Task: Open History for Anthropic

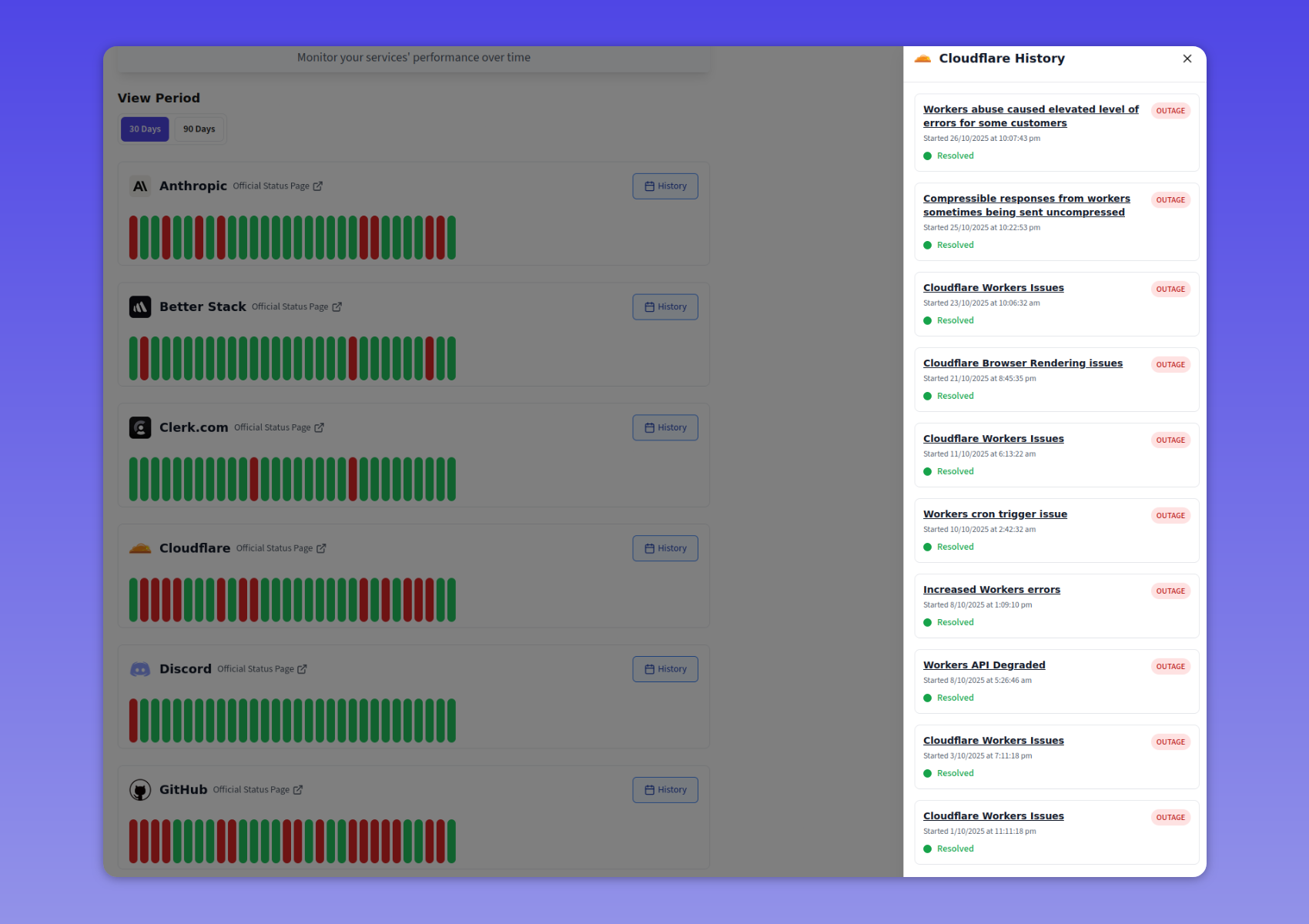Action: coord(665,186)
